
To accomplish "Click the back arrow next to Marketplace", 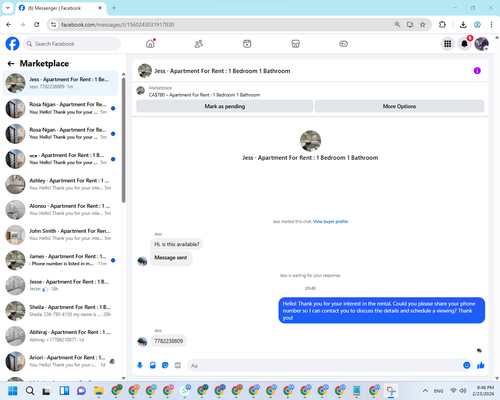I will tap(11, 63).
